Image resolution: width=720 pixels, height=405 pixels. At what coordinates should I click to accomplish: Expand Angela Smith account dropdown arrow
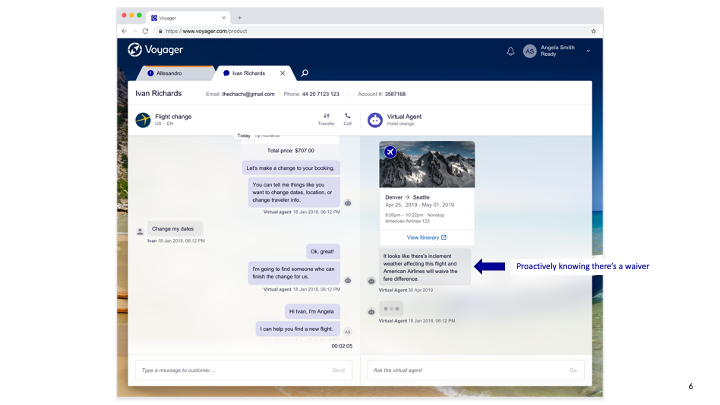point(588,51)
